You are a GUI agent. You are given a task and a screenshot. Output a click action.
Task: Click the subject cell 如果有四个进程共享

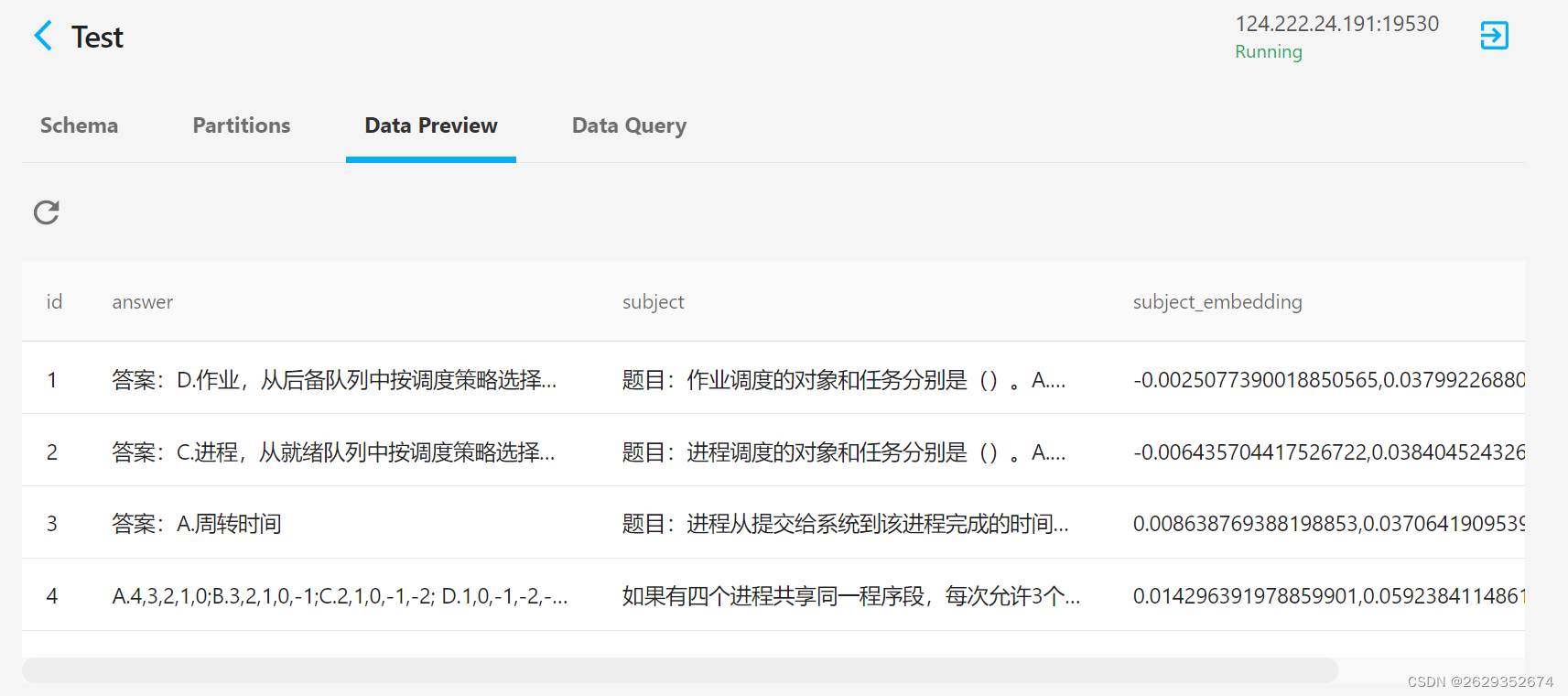[851, 596]
